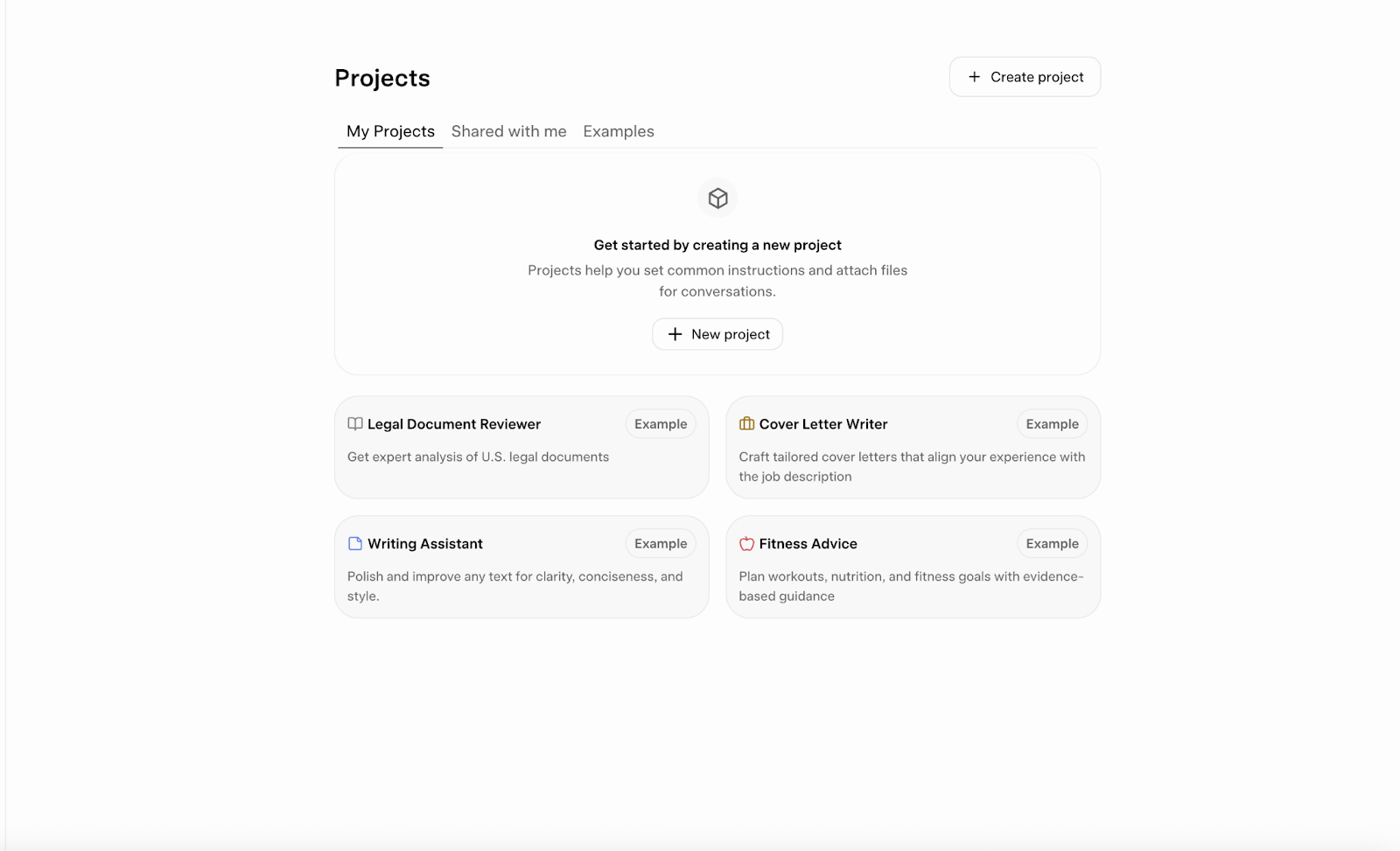This screenshot has height=851, width=1400.
Task: Click the Create project button
Action: pos(1025,77)
